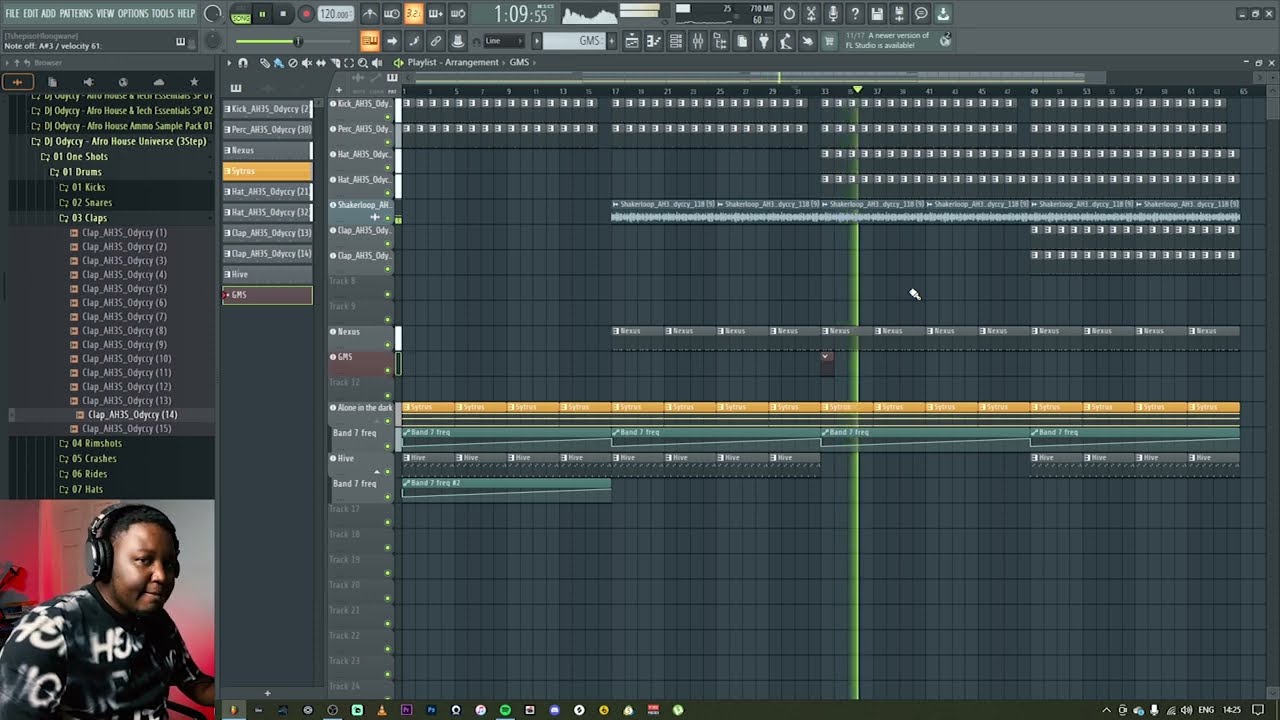Select the playlist Slip arrows tool

pos(321,63)
